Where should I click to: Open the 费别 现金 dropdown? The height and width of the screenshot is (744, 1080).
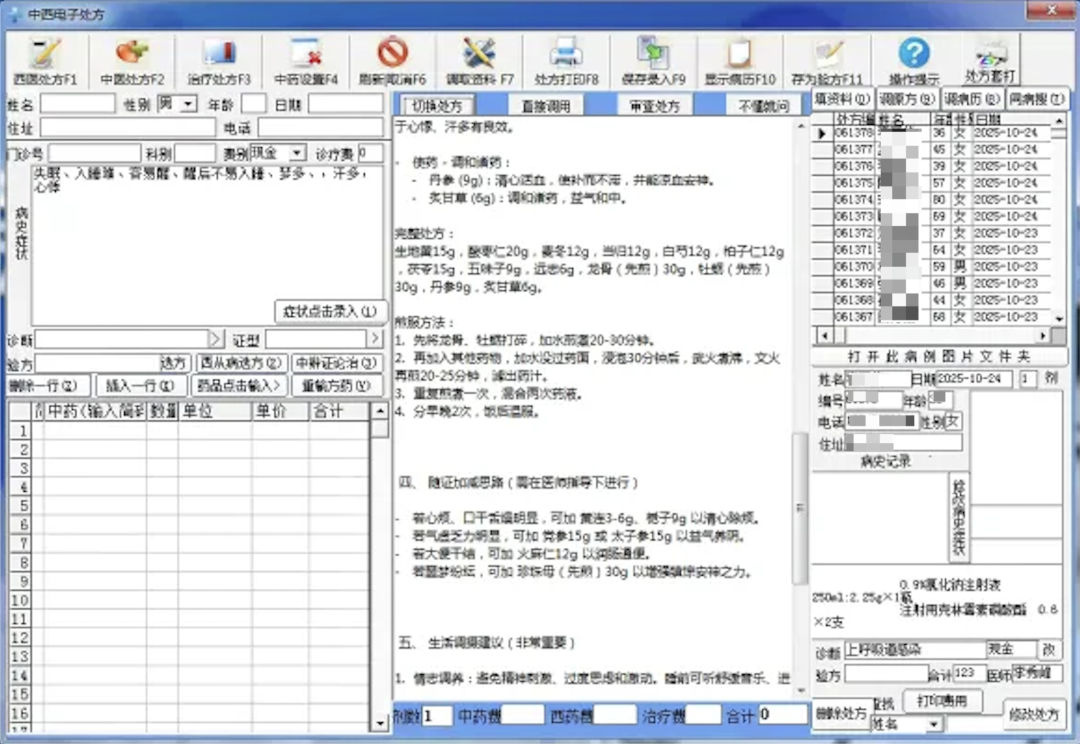pos(297,153)
